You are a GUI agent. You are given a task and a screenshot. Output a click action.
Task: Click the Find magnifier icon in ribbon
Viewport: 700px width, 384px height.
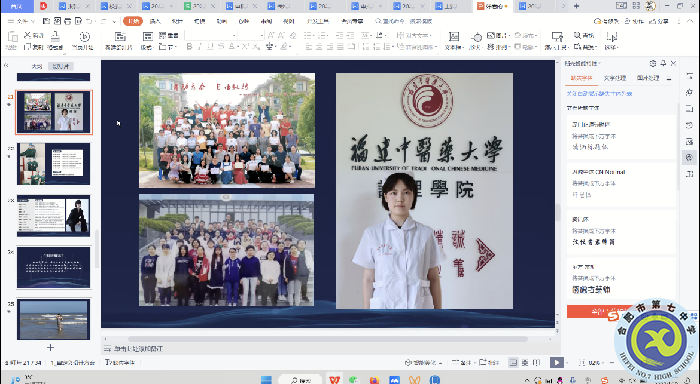pyautogui.click(x=578, y=35)
